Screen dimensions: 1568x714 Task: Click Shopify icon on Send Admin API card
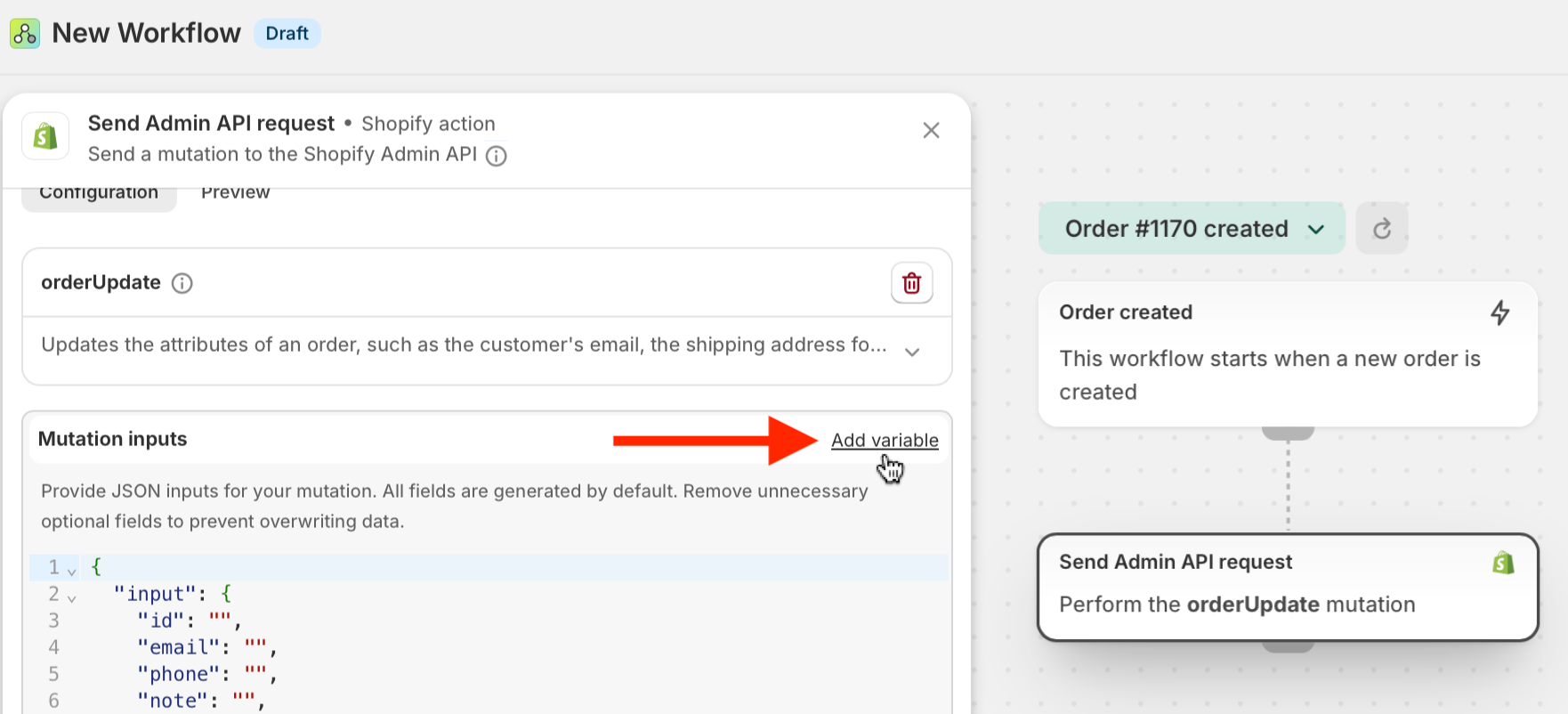click(1503, 563)
